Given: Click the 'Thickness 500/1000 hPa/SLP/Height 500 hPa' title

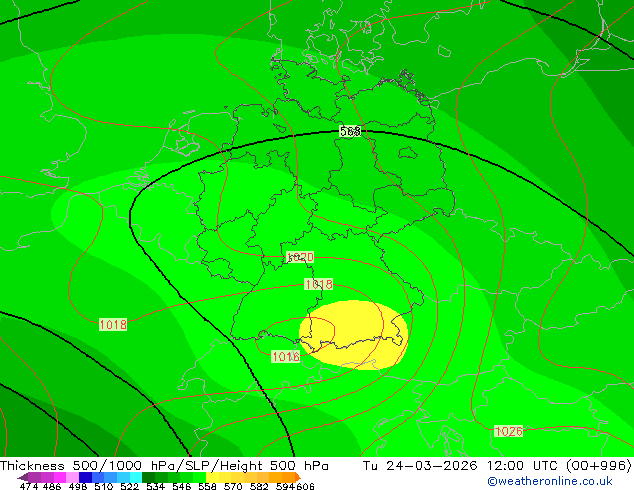Looking at the screenshot, I should coord(164,466).
